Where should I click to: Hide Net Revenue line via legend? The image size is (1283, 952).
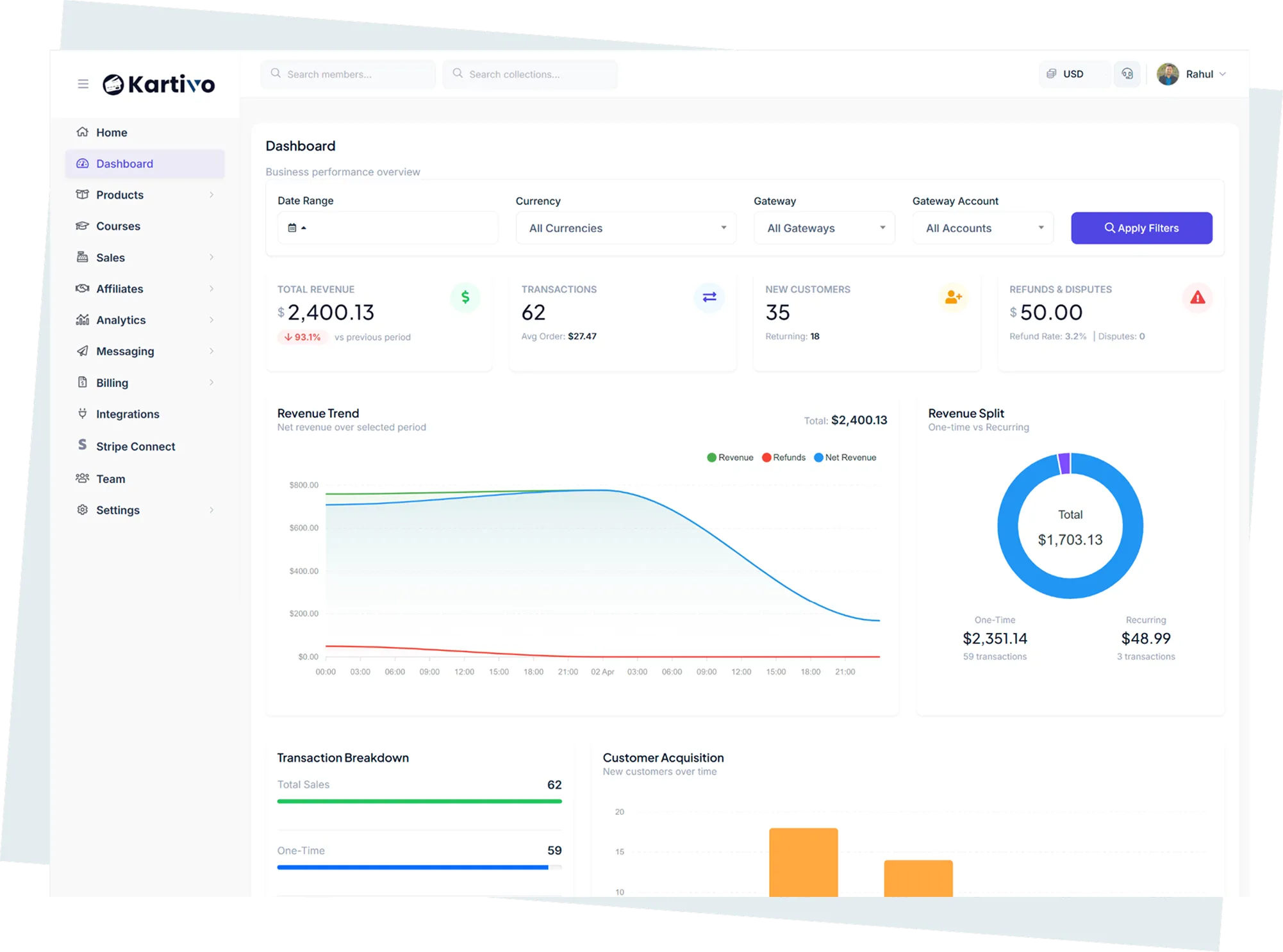844,457
